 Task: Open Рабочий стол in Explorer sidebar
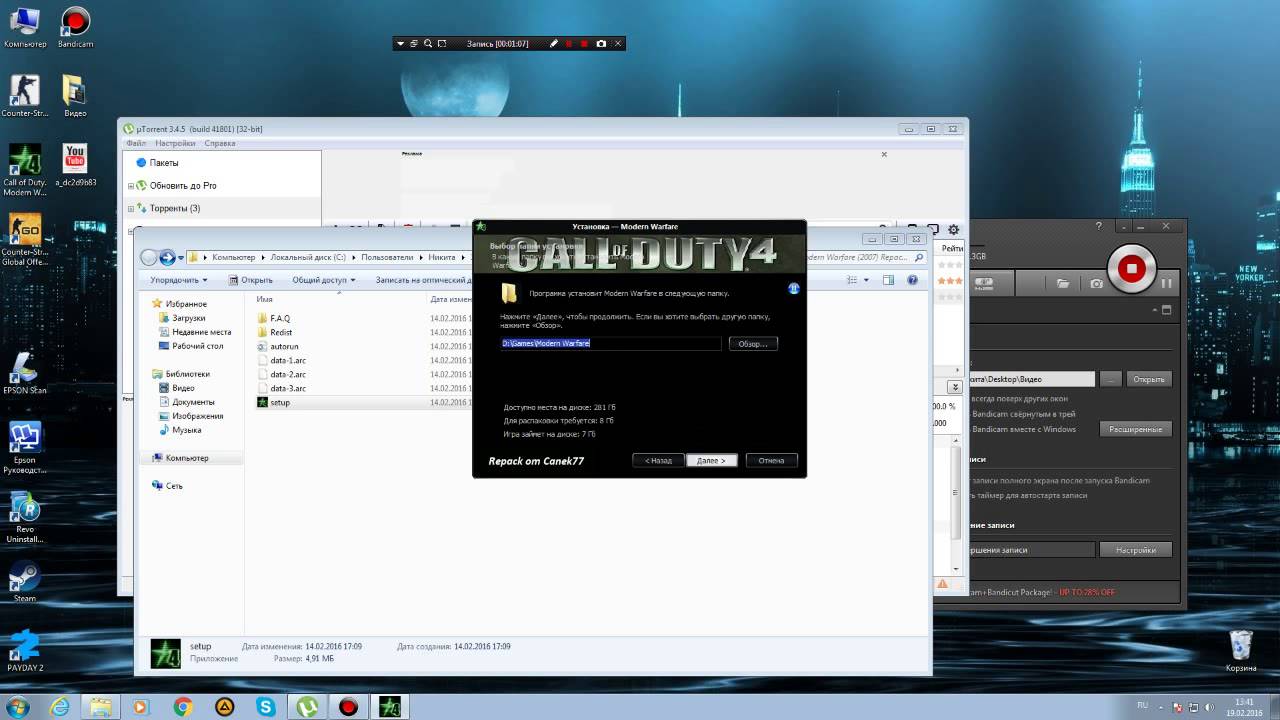click(x=197, y=346)
